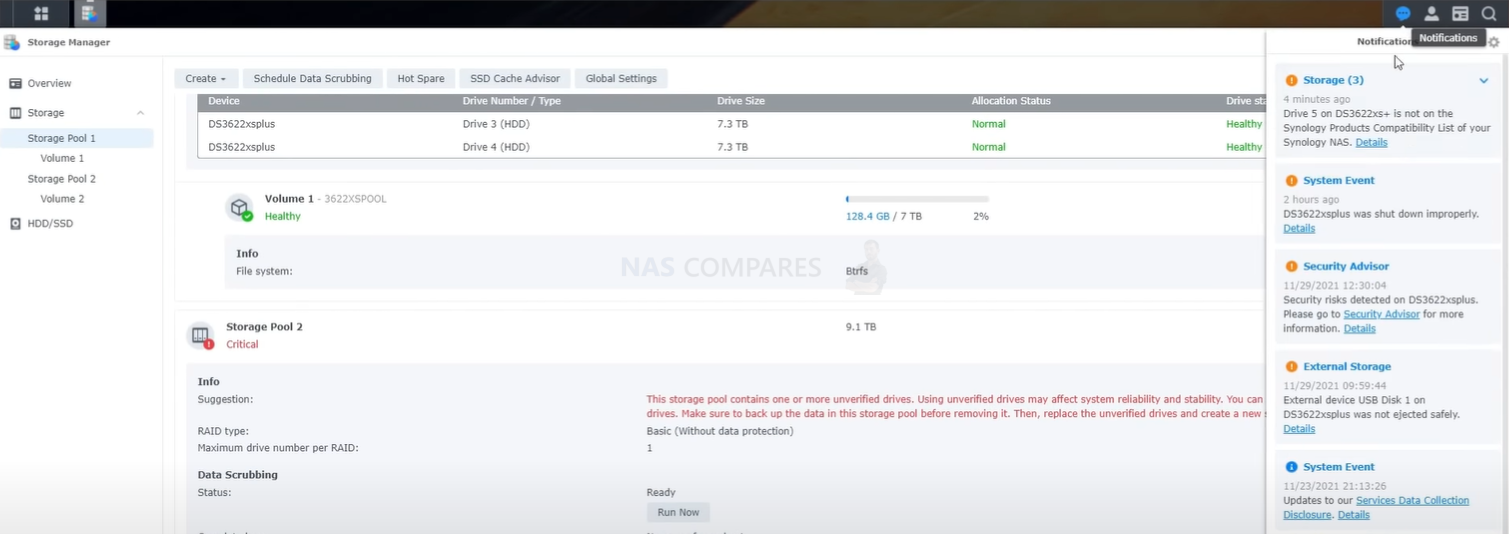Click the Storage (3) notification title
This screenshot has width=1509, height=534.
(1333, 80)
